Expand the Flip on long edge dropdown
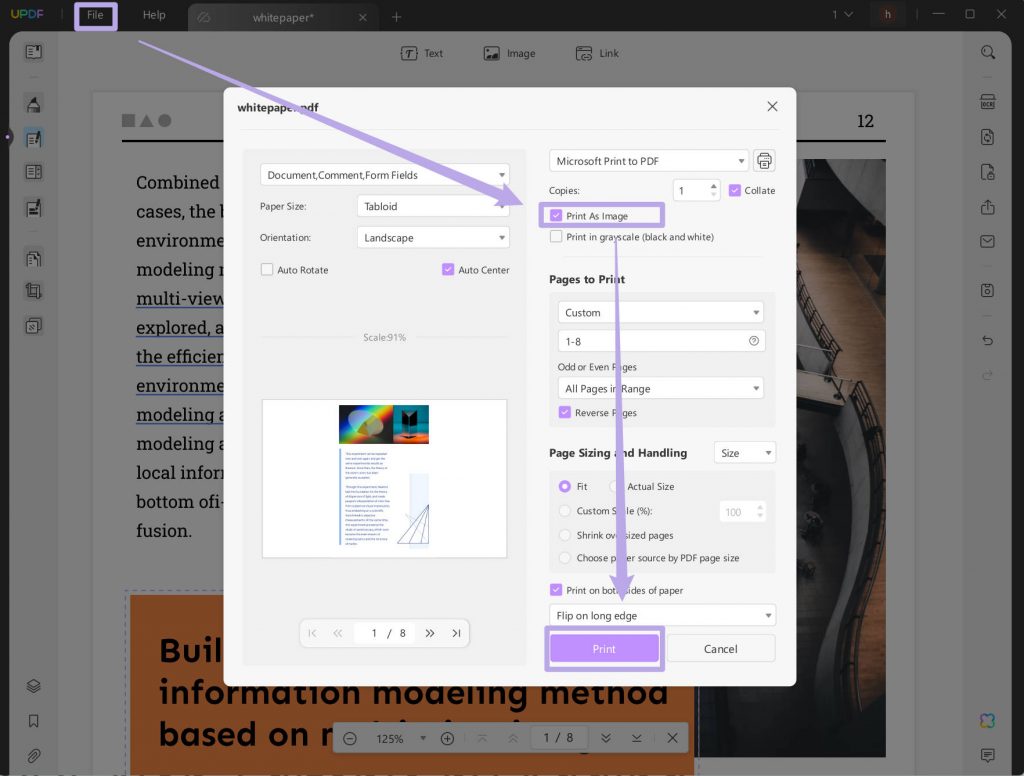This screenshot has width=1024, height=776. click(662, 615)
